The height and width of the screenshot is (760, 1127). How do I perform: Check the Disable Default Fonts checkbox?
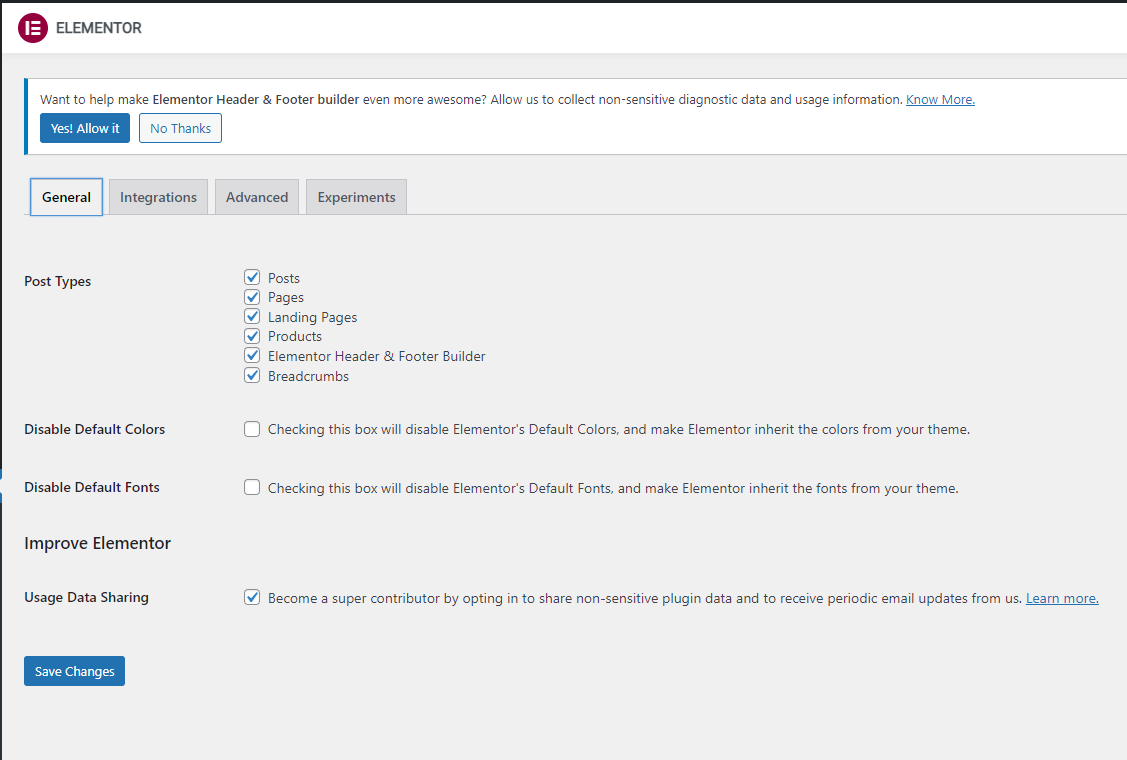click(x=252, y=488)
